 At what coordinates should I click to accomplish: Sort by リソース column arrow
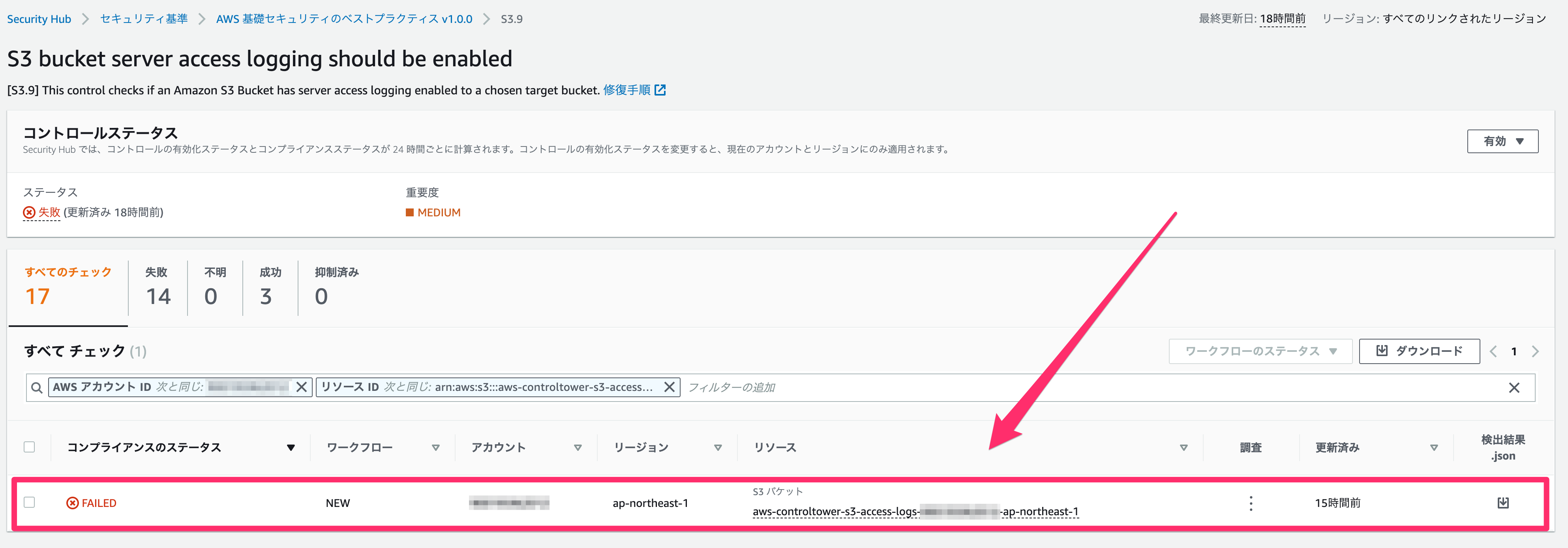[1184, 448]
